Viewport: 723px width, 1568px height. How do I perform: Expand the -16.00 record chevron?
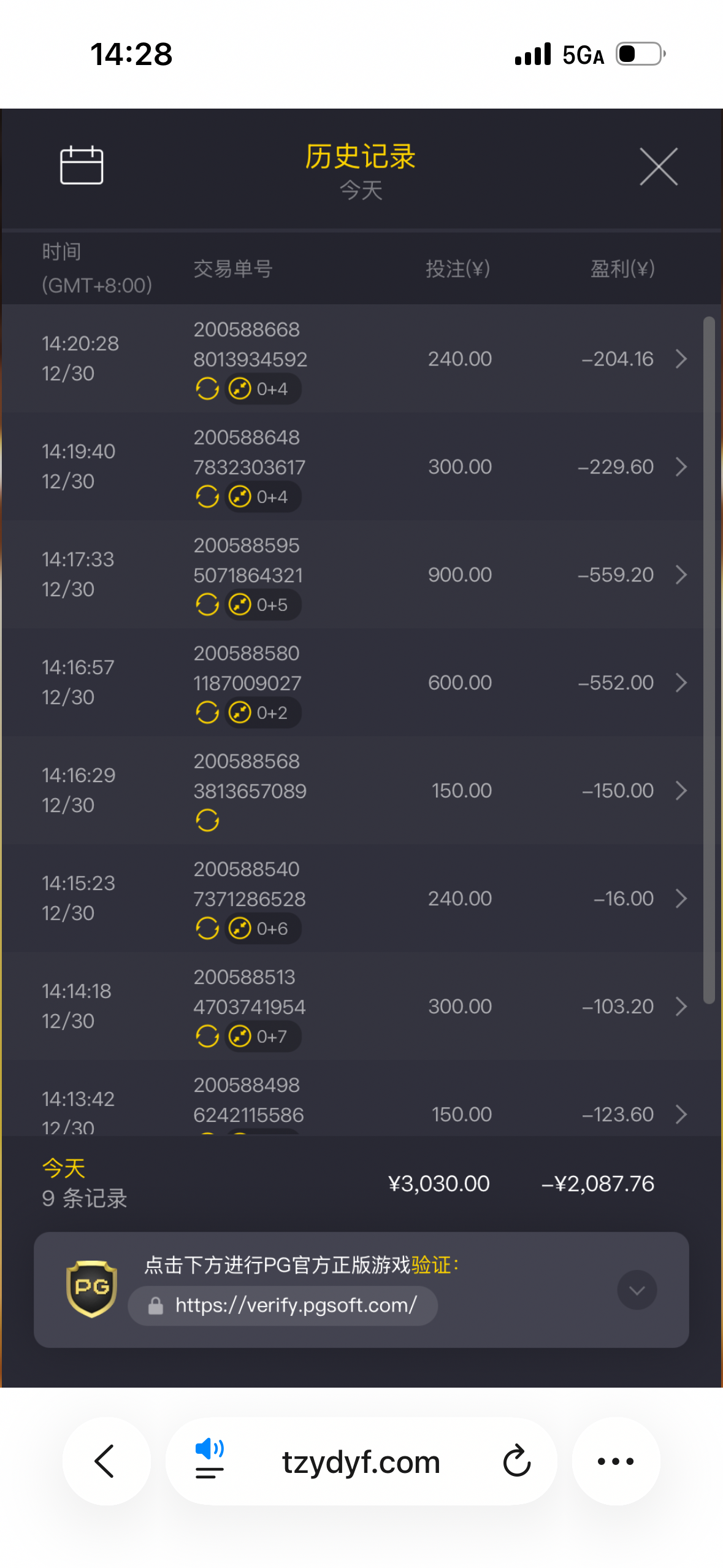681,899
